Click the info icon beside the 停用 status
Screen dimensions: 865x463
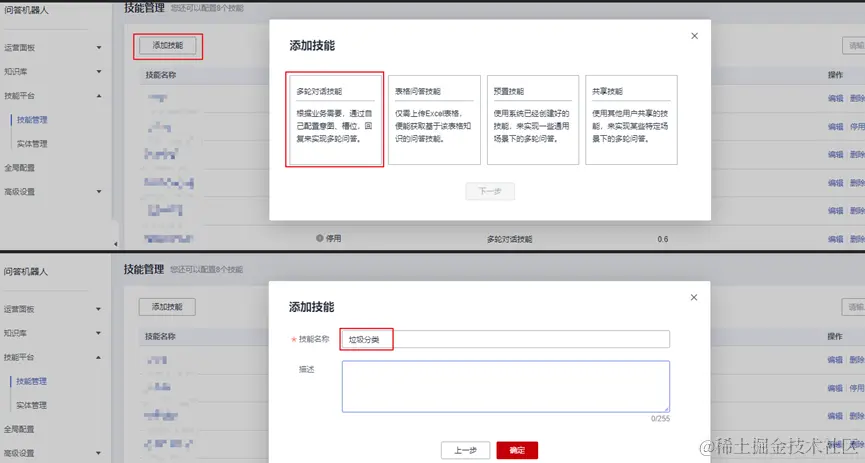(319, 238)
